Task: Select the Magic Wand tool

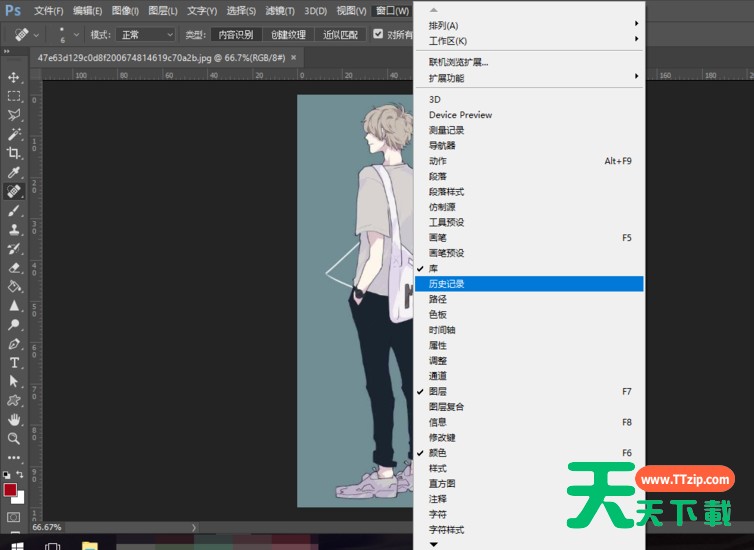Action: coord(14,134)
